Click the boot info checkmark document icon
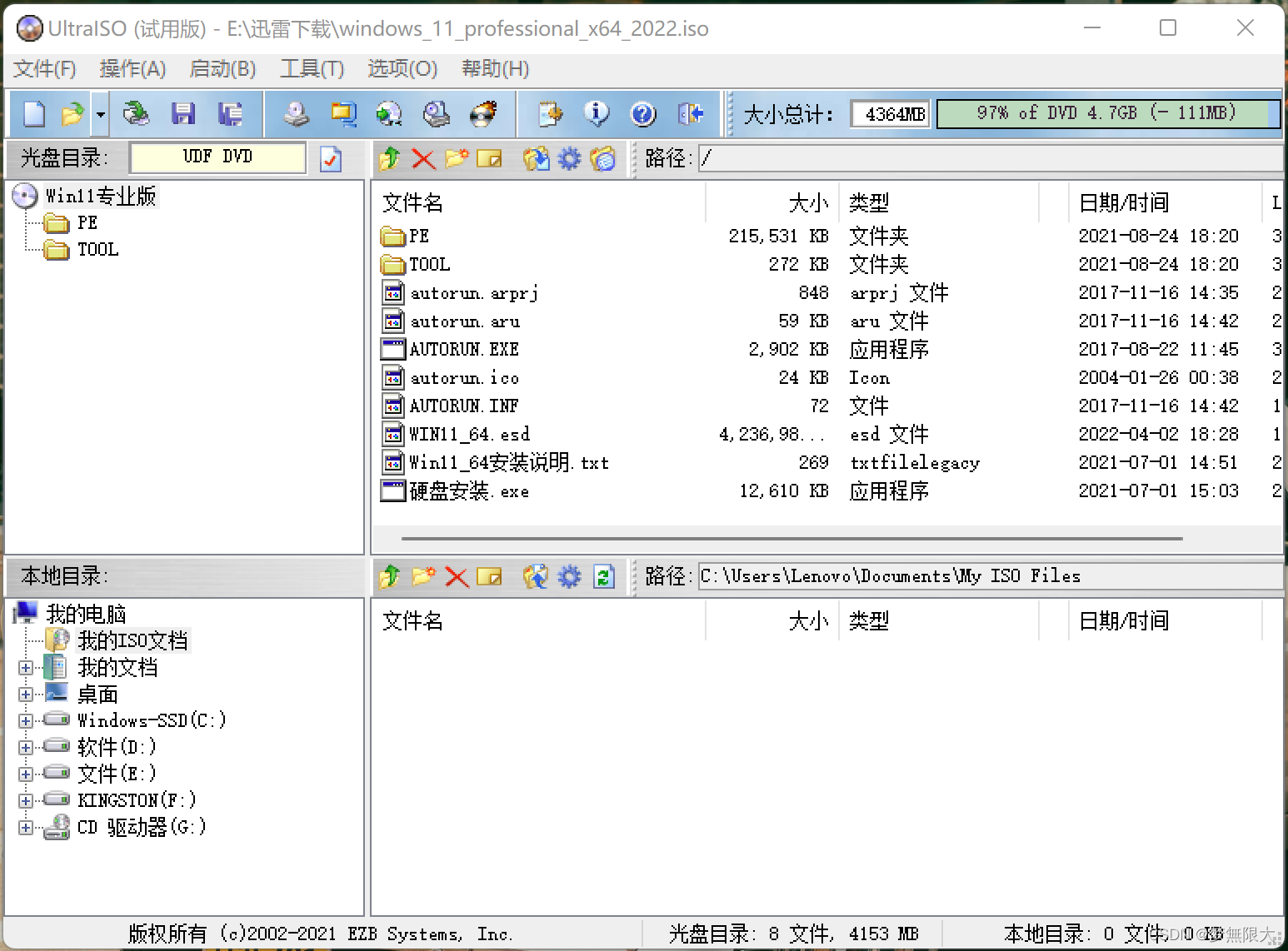The width and height of the screenshot is (1288, 951). 331,158
